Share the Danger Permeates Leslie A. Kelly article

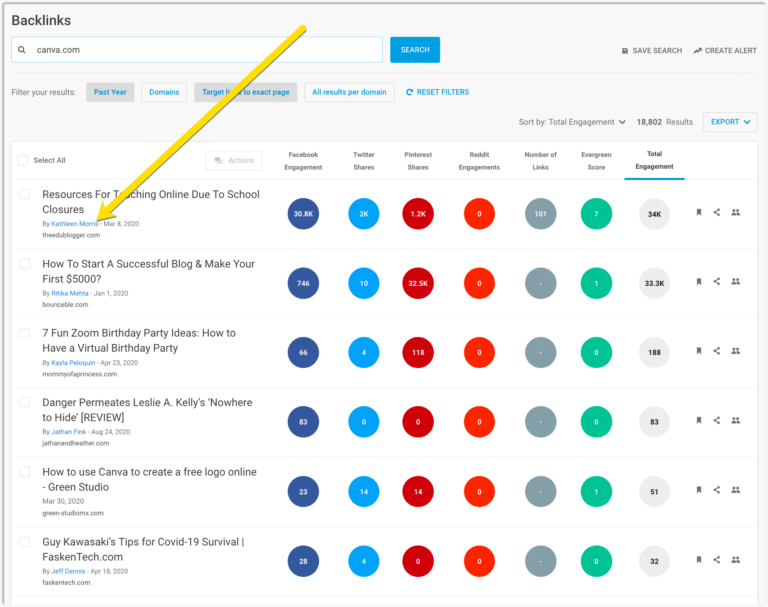coord(717,420)
